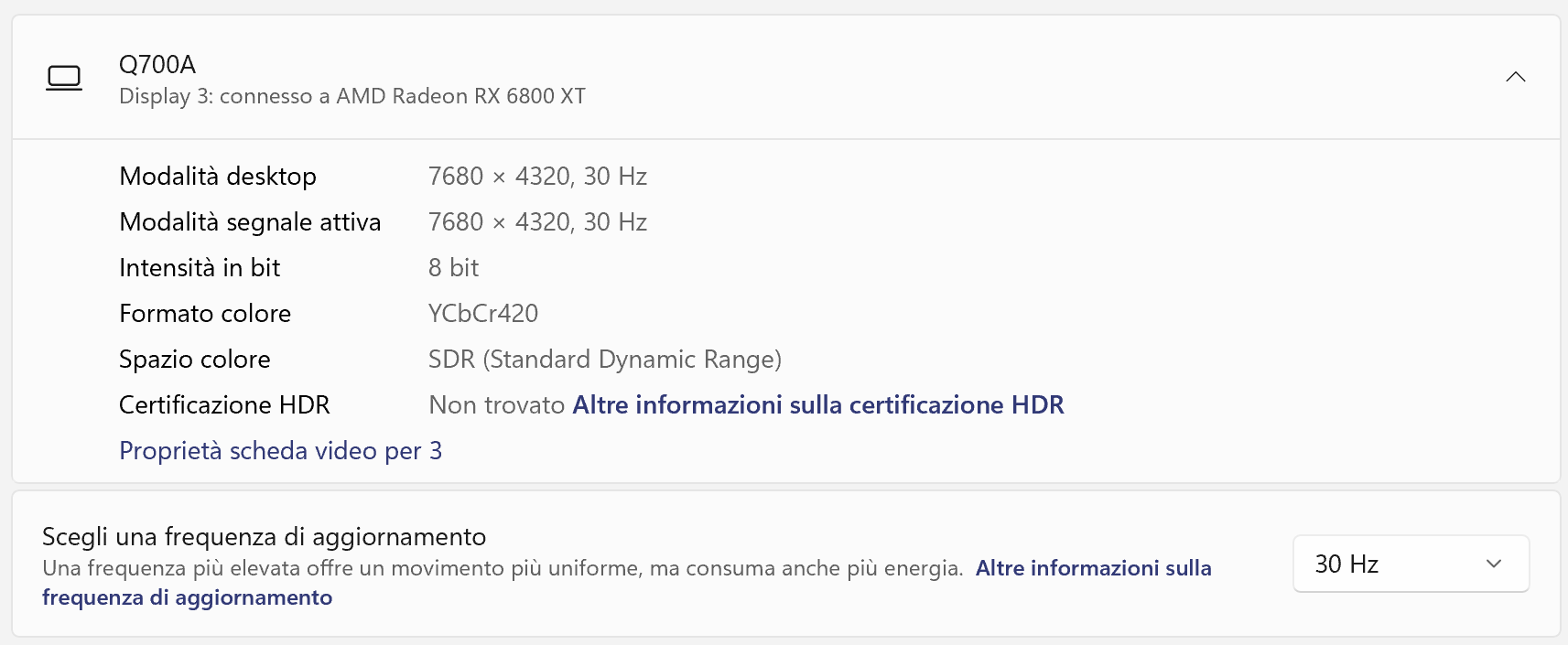Open Proprietà scheda video per 3
The image size is (1568, 645).
tap(280, 450)
